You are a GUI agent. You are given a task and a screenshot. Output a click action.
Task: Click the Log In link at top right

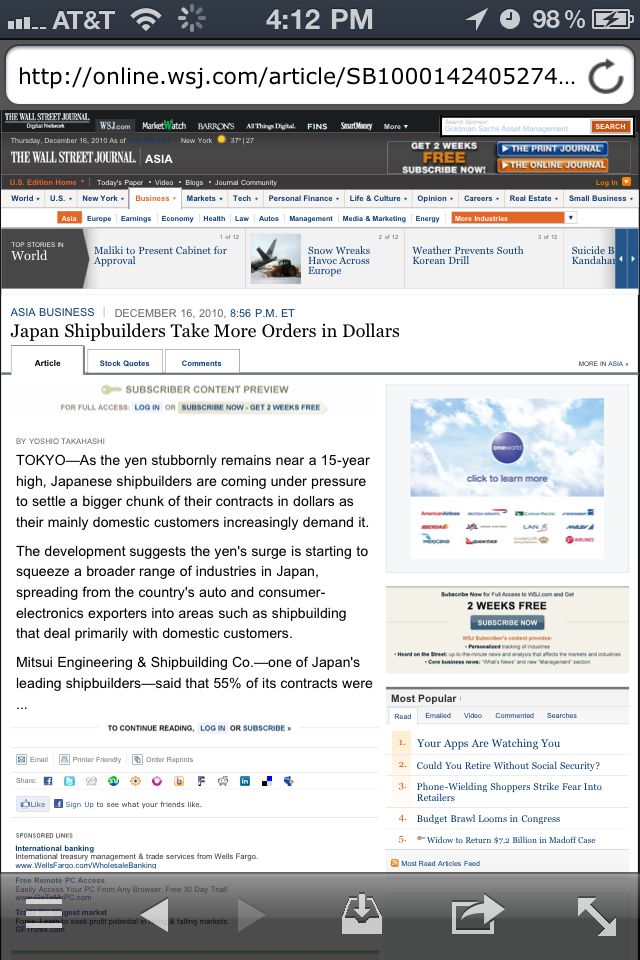tap(606, 182)
